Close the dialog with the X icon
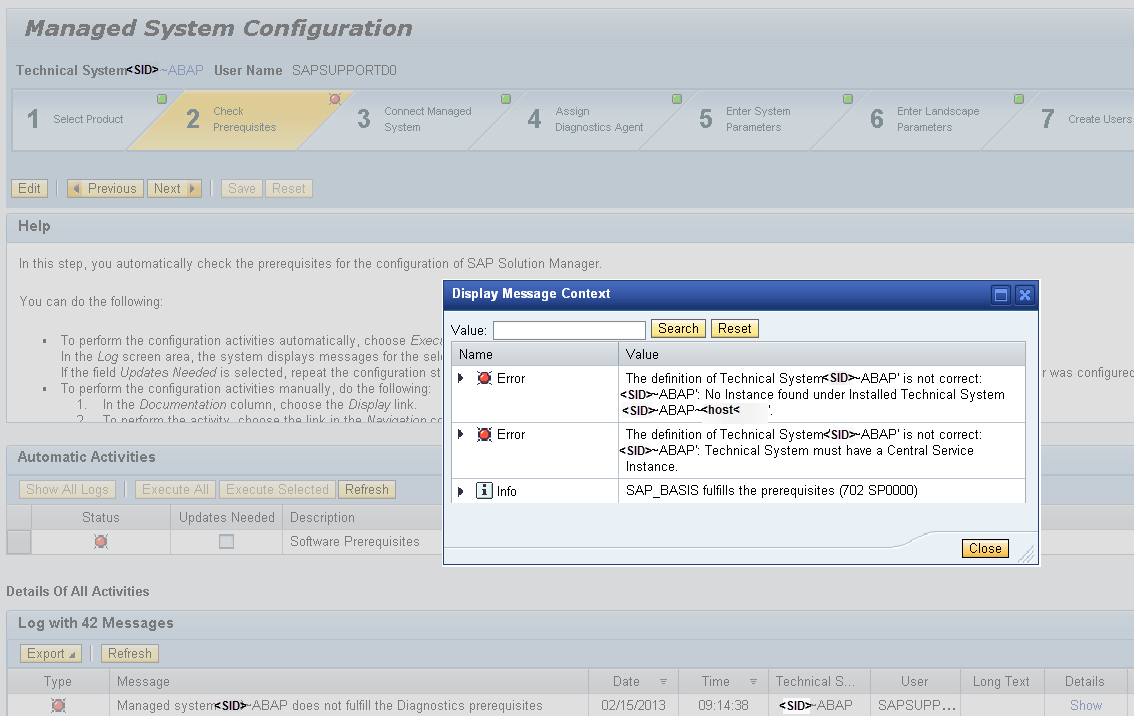Image resolution: width=1134 pixels, height=716 pixels. coord(1024,294)
